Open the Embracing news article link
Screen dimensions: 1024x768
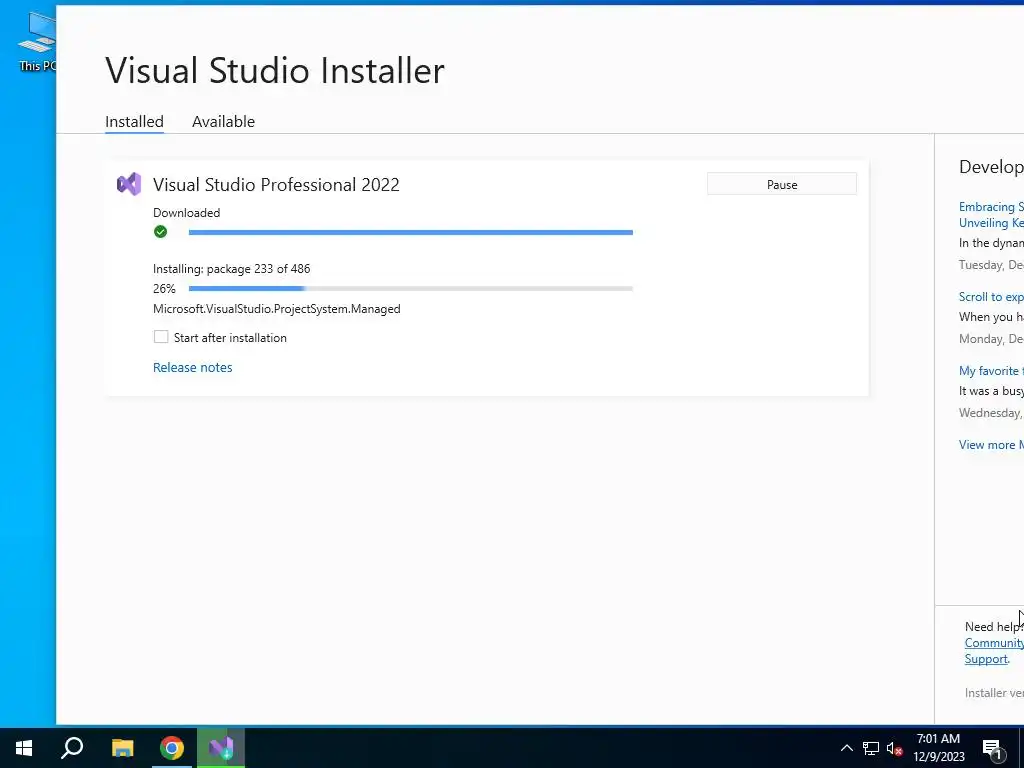point(991,214)
